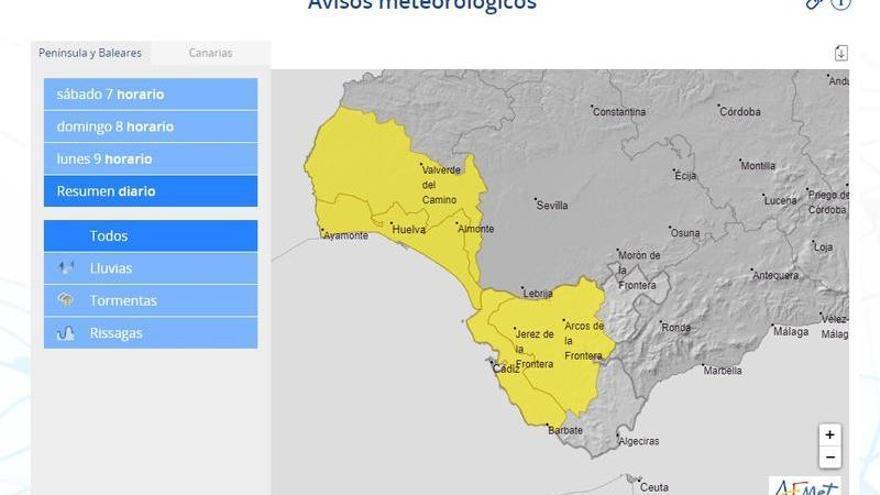Click the Tormentas storm cloud icon
The height and width of the screenshot is (495, 880).
click(x=66, y=300)
